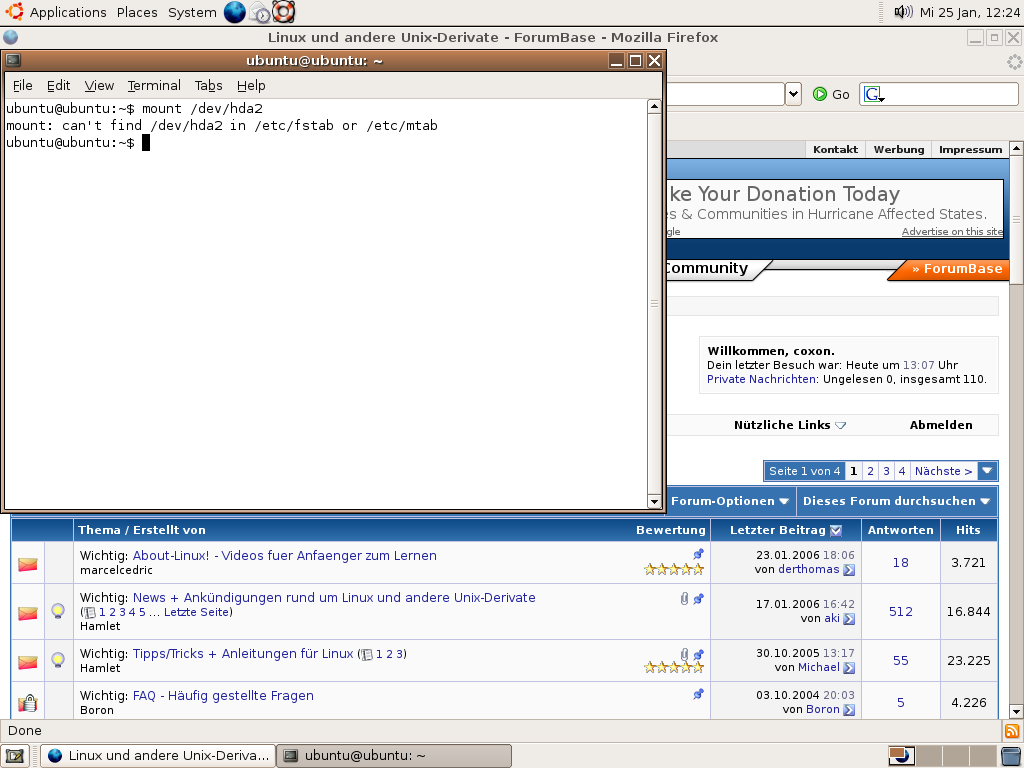The height and width of the screenshot is (768, 1024).
Task: Open user derthomas profile link
Action: 808,569
